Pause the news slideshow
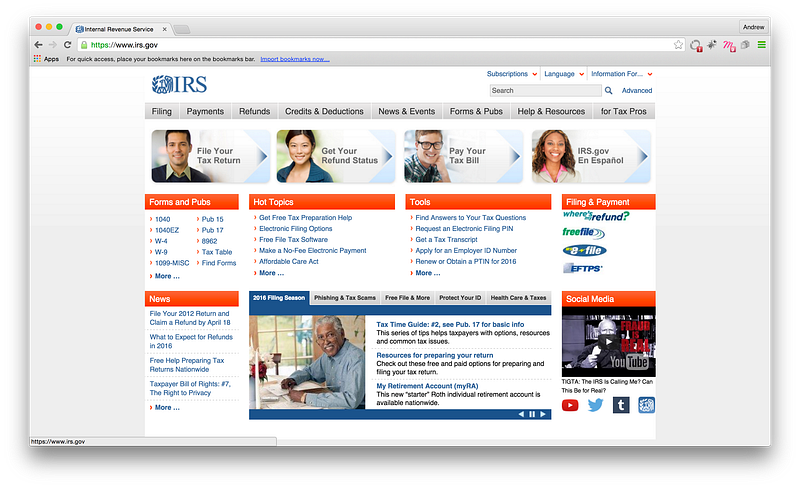The height and width of the screenshot is (488, 800). point(532,414)
